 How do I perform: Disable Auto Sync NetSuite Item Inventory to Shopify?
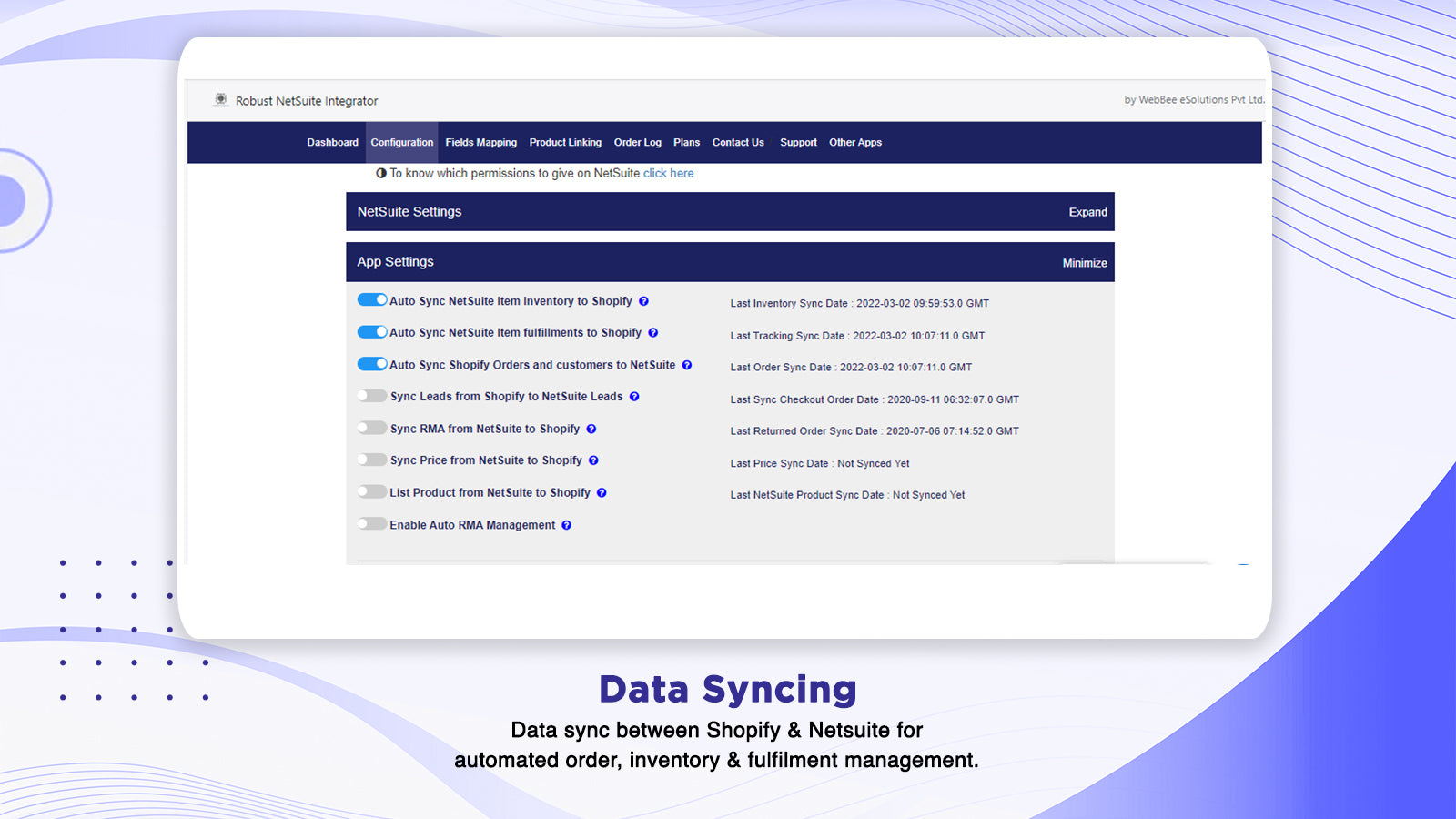[x=372, y=299]
